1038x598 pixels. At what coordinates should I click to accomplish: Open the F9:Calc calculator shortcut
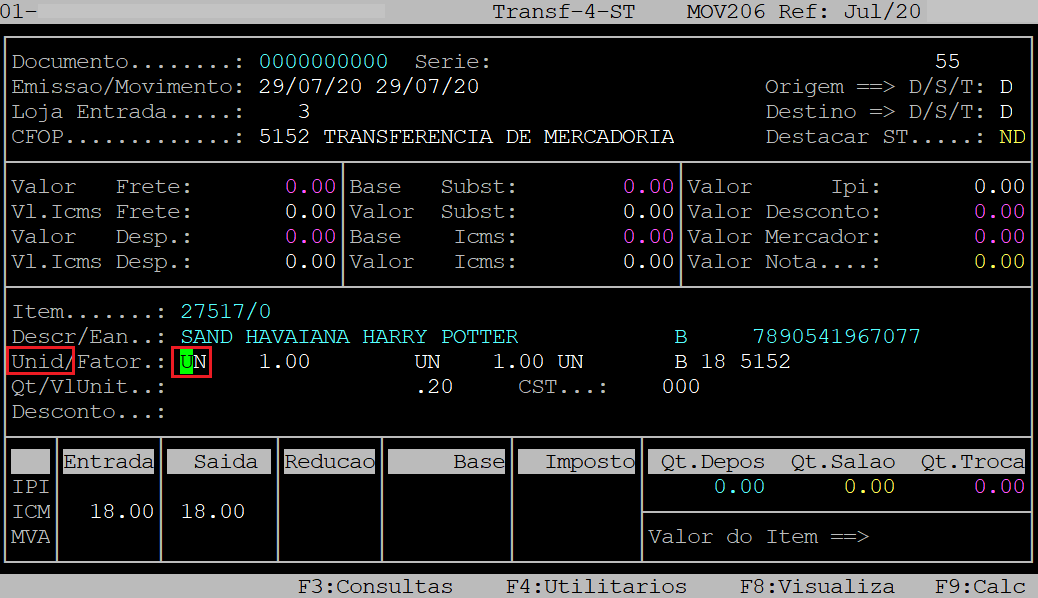point(980,587)
